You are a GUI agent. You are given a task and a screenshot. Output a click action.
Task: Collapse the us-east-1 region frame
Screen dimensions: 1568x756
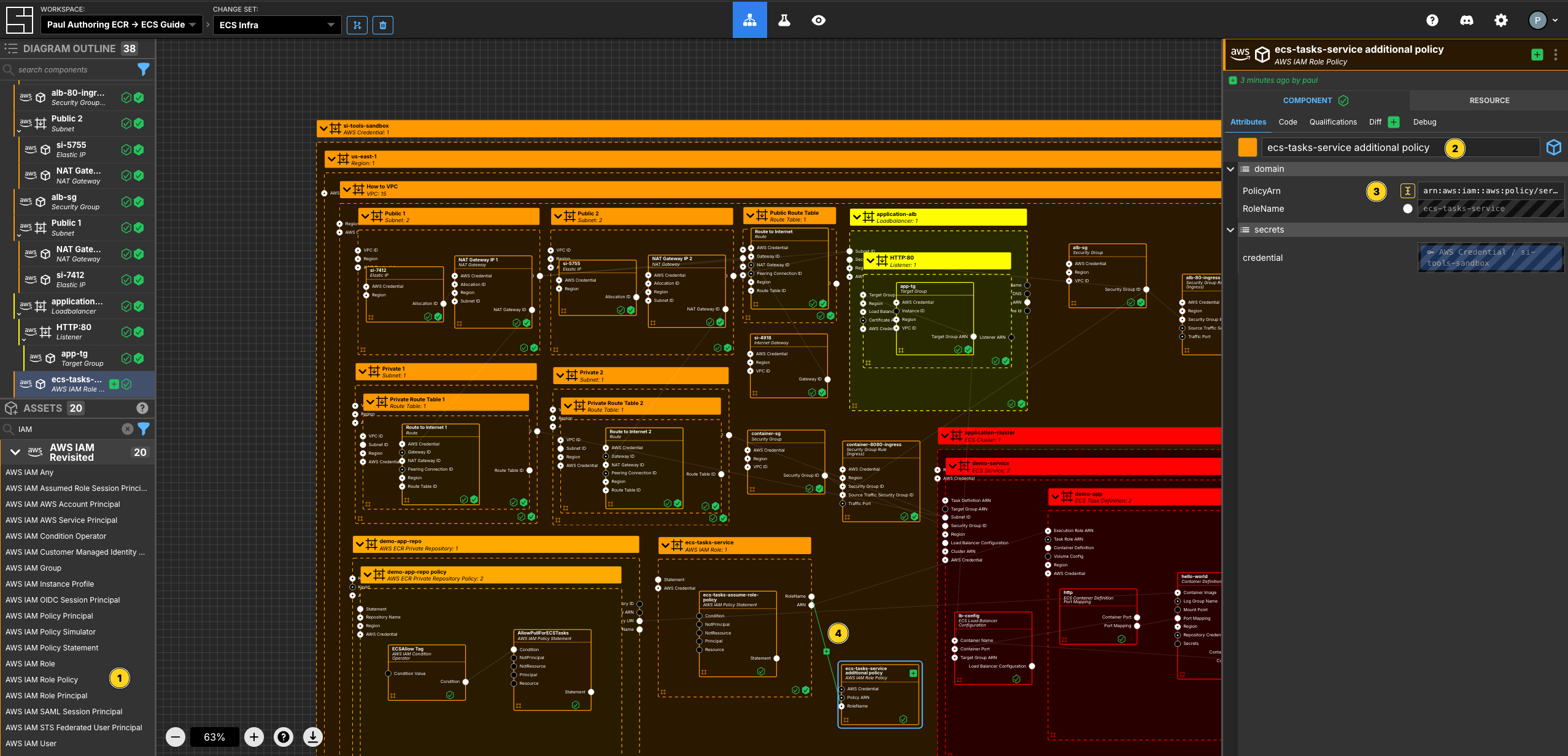pyautogui.click(x=331, y=160)
